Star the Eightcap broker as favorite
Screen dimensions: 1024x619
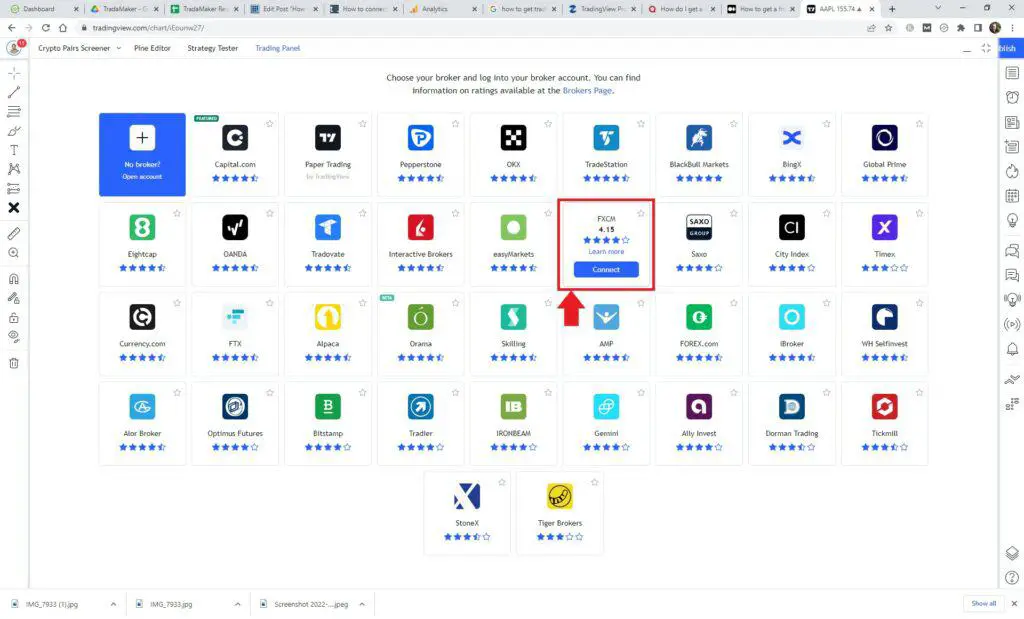pos(177,213)
